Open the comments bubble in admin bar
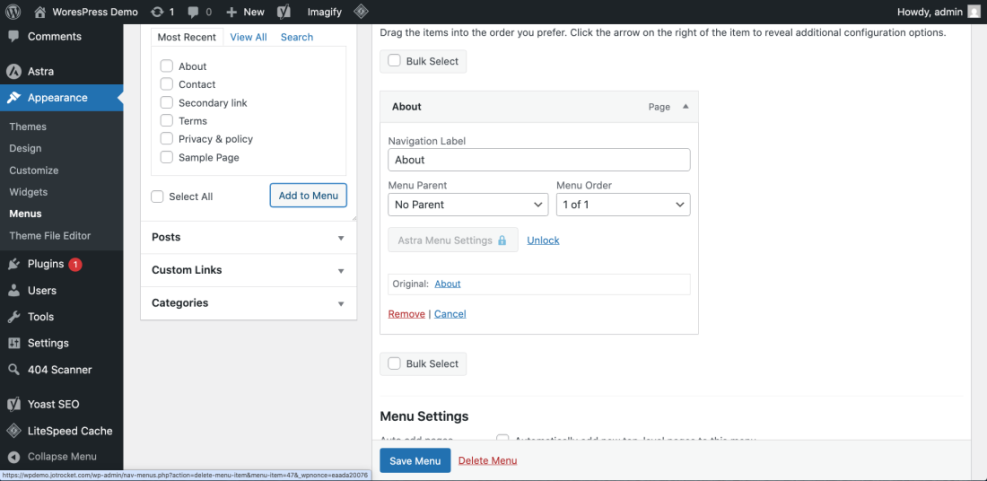Image resolution: width=987 pixels, height=481 pixels. pos(192,11)
